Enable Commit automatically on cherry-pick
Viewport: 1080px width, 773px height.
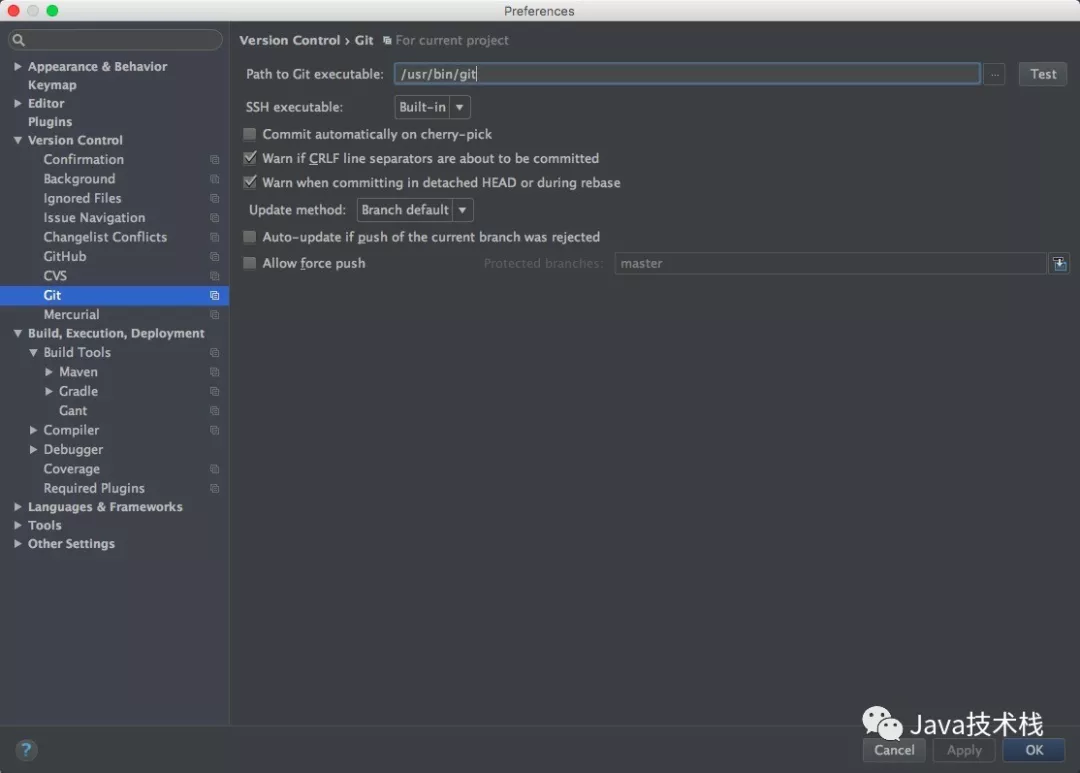coord(250,134)
